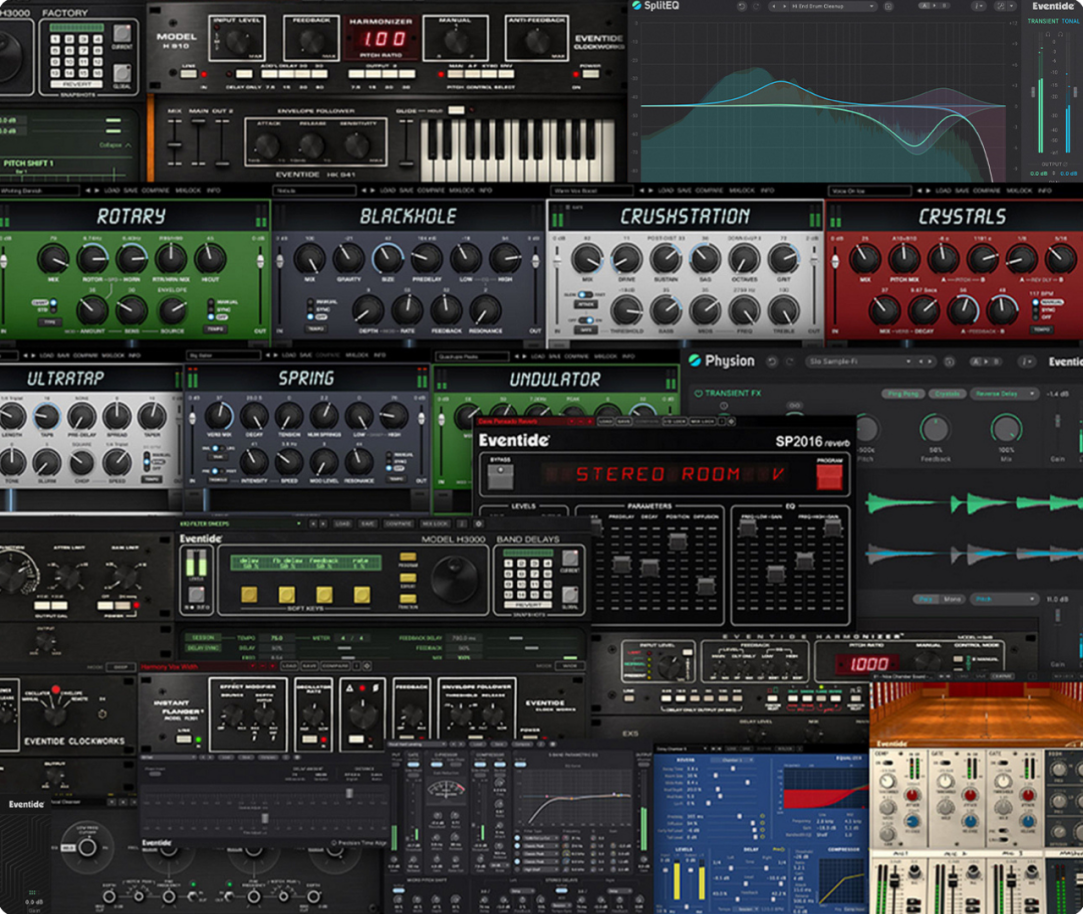Click the Tempo button on Rotary
Screen dimensions: 1083x914
click(215, 329)
